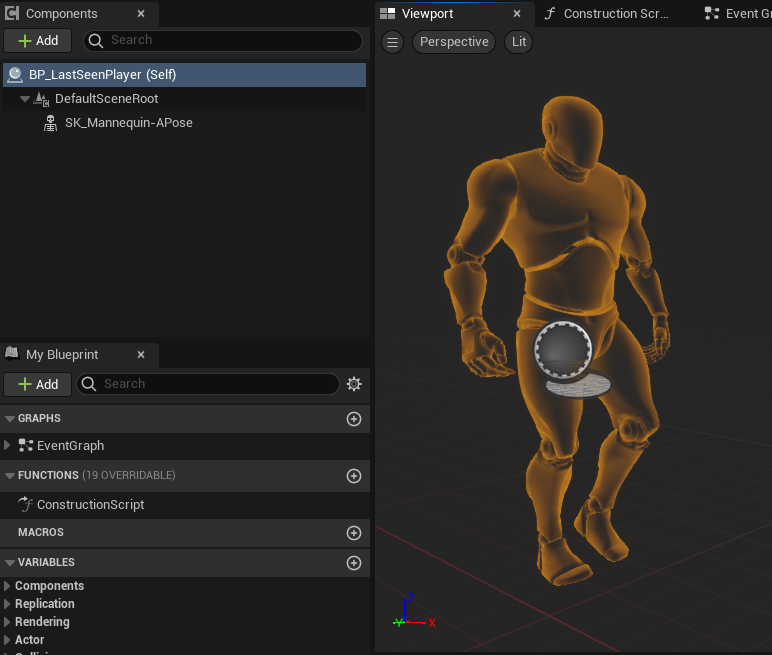Open My Blueprint settings gear
The image size is (772, 655).
pyautogui.click(x=354, y=384)
